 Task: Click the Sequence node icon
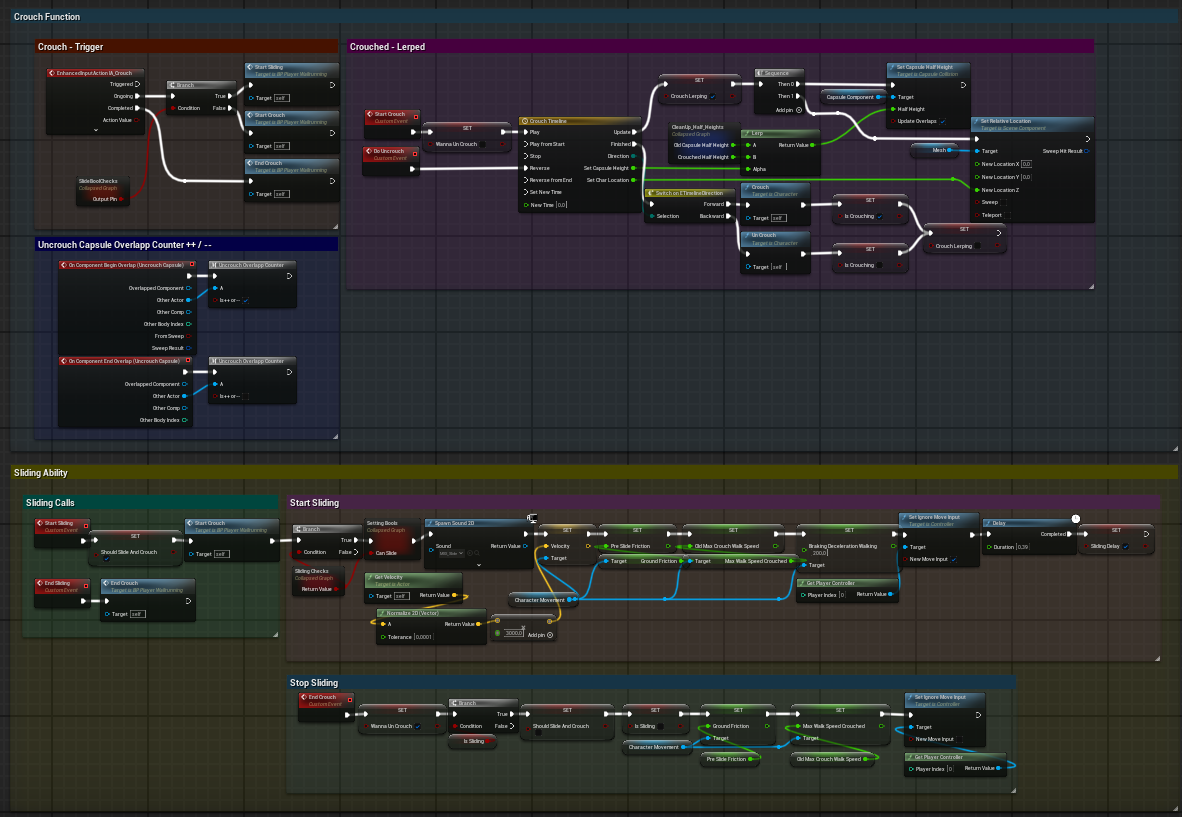pos(760,73)
